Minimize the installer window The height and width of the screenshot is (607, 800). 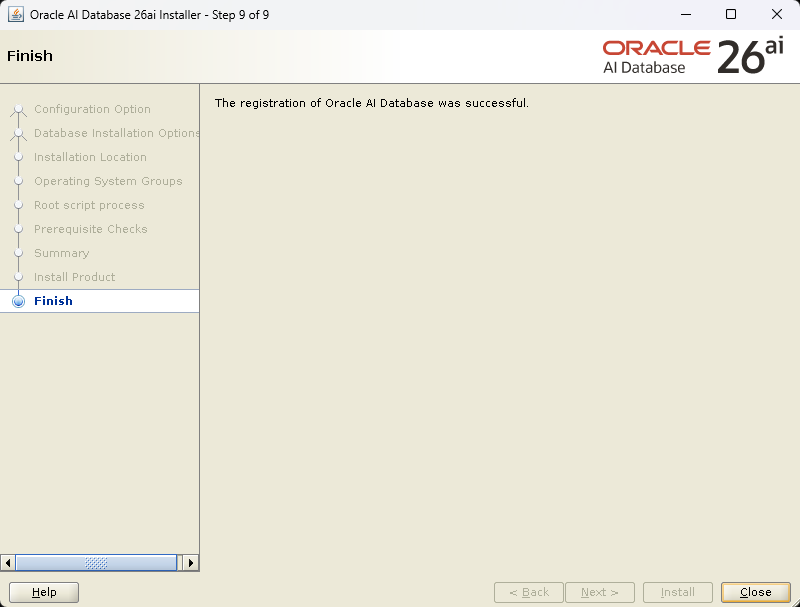686,14
